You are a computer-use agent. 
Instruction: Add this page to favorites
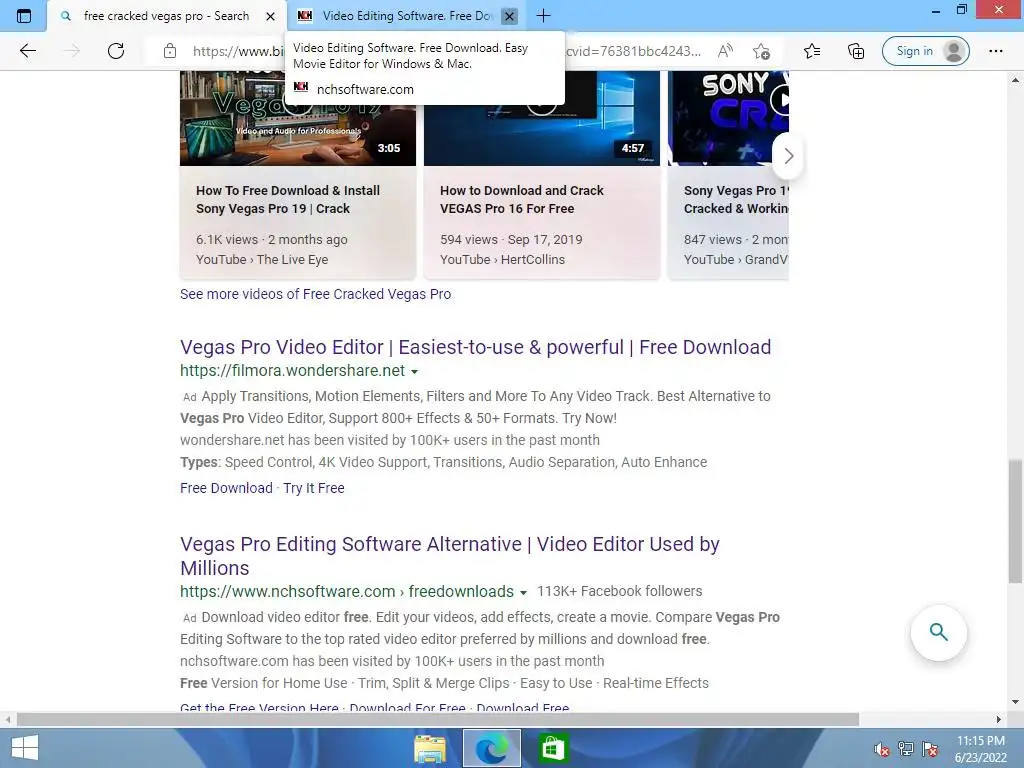761,51
